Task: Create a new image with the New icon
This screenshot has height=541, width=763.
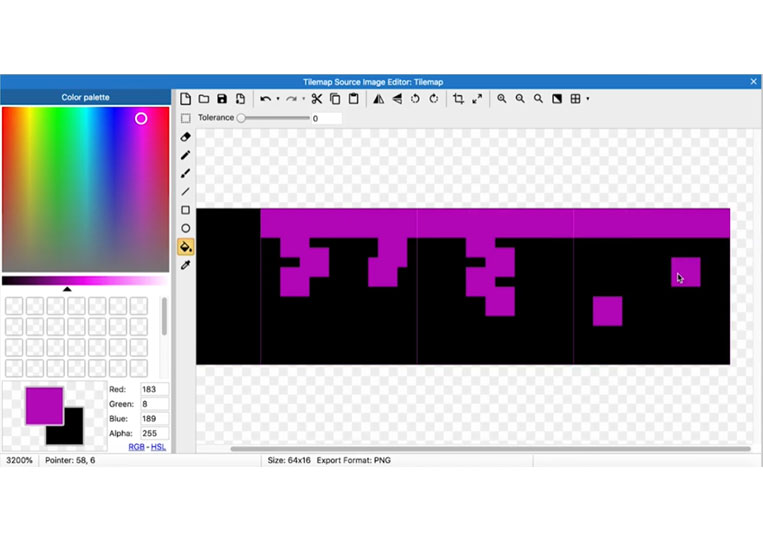Action: 185,99
